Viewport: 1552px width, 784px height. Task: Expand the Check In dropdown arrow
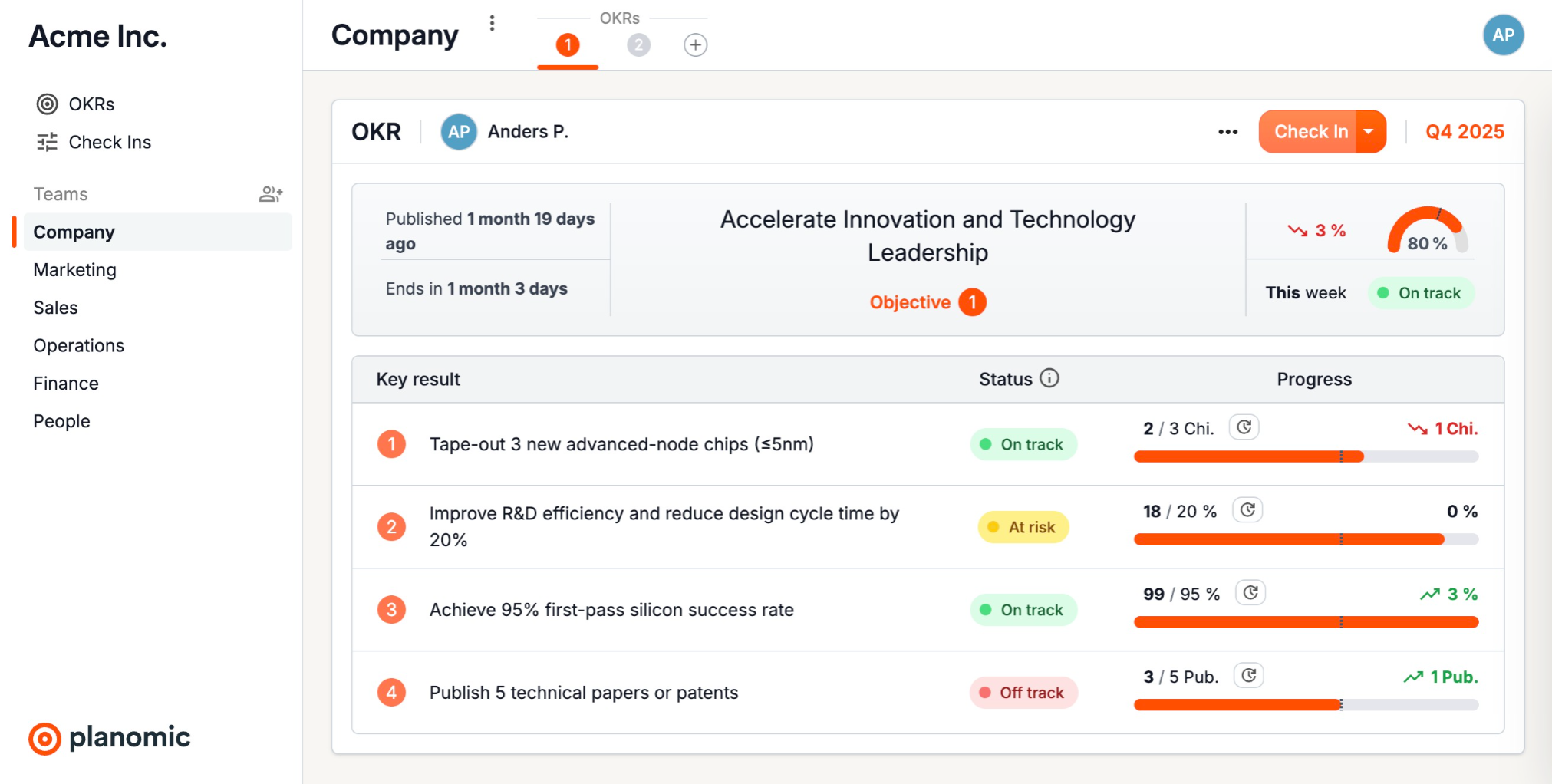[1369, 132]
